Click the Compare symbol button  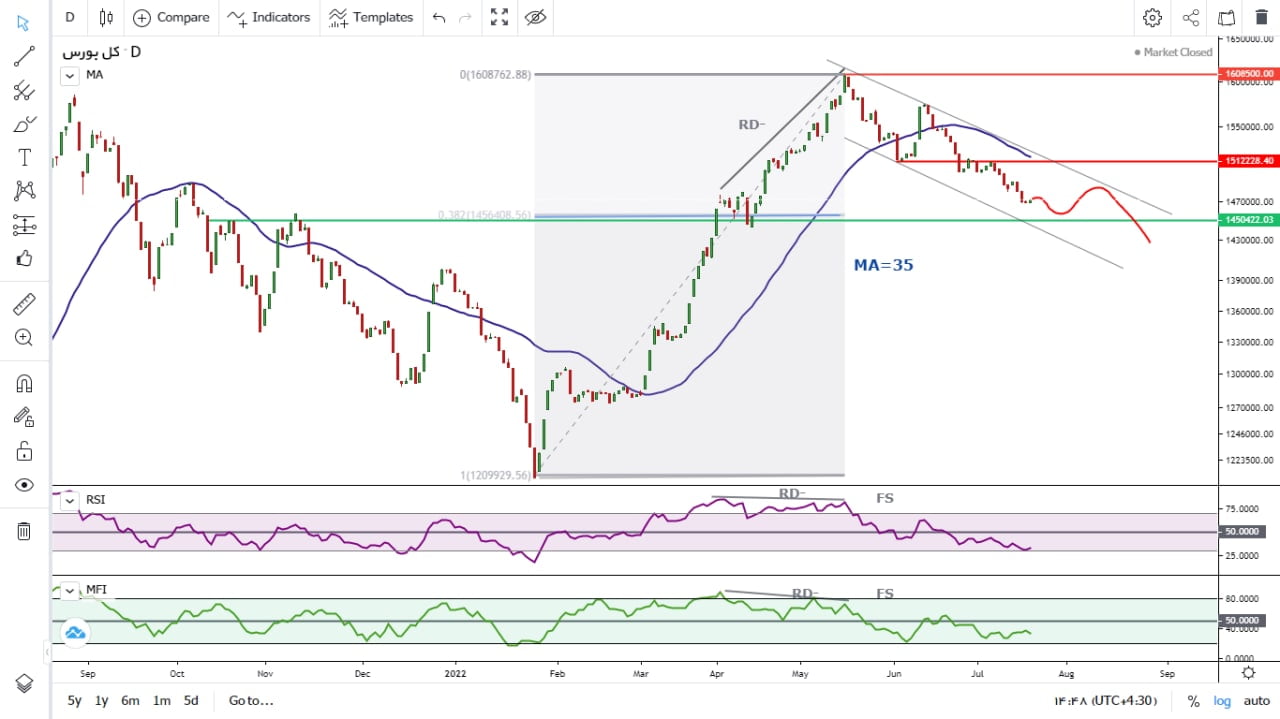pyautogui.click(x=171, y=17)
